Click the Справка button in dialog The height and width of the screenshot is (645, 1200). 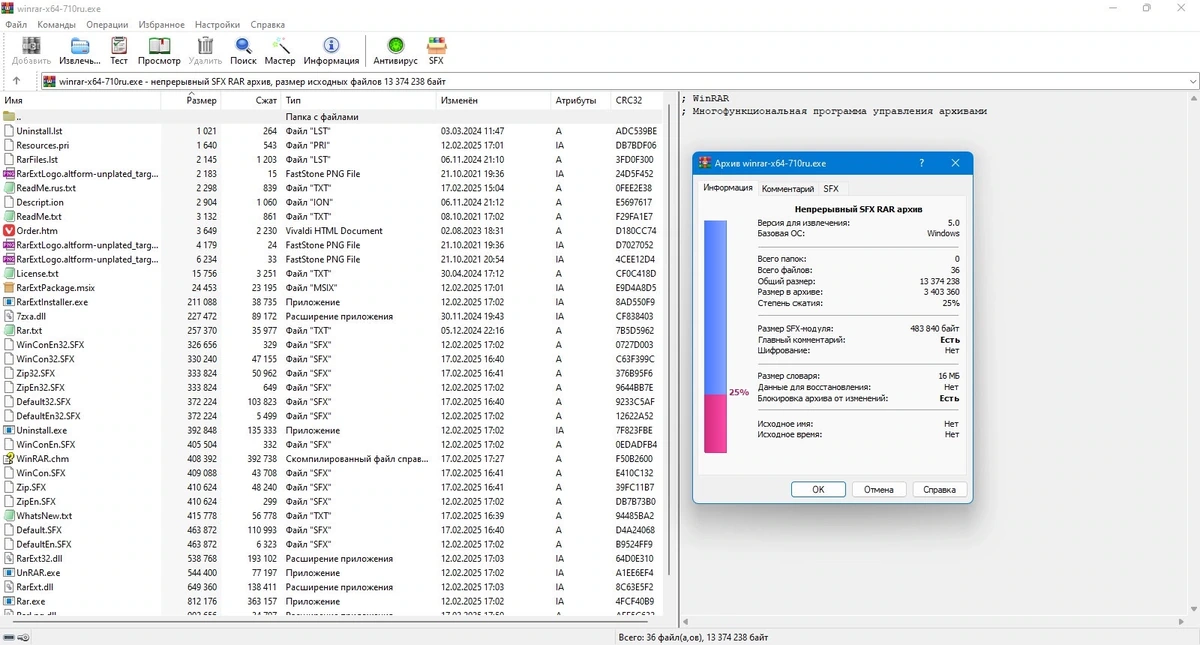(x=940, y=490)
